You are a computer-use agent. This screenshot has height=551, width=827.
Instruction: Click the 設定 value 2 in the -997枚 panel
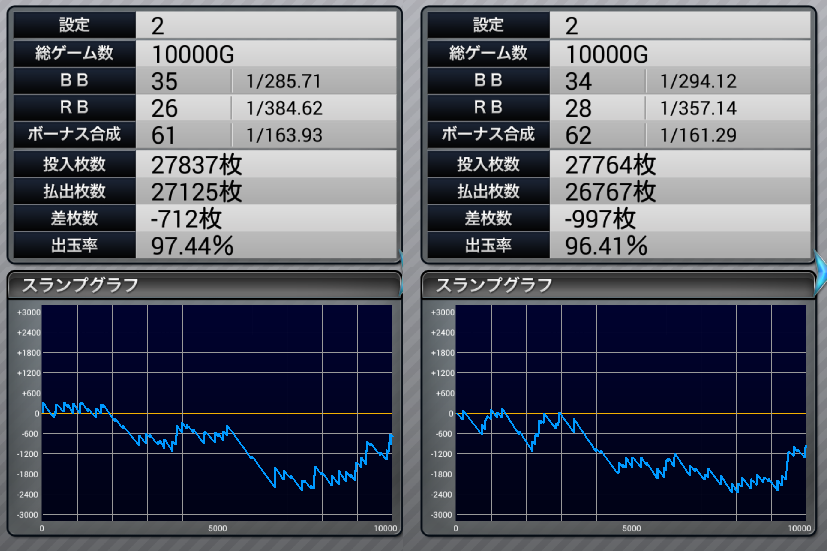coord(571,26)
